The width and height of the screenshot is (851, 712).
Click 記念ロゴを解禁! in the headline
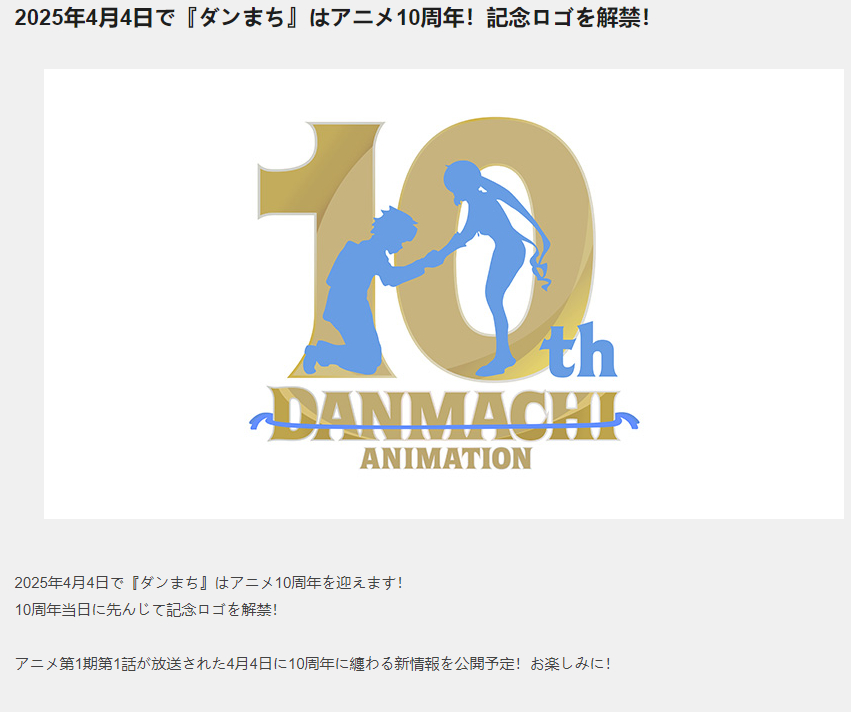tap(568, 18)
